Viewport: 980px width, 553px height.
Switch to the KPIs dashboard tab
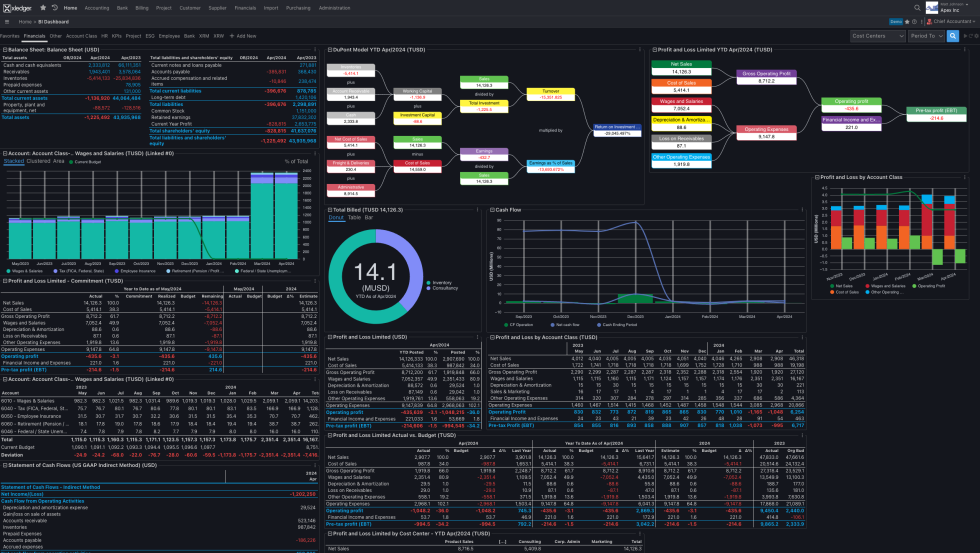coord(118,36)
